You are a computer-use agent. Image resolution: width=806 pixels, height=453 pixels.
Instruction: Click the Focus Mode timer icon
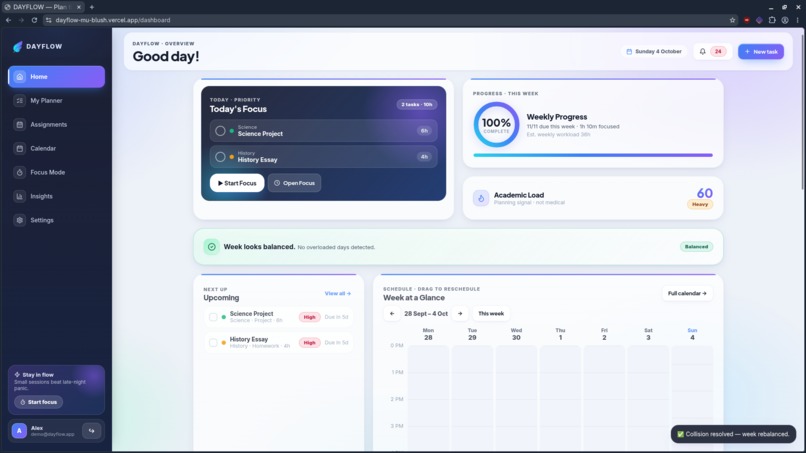[x=20, y=172]
